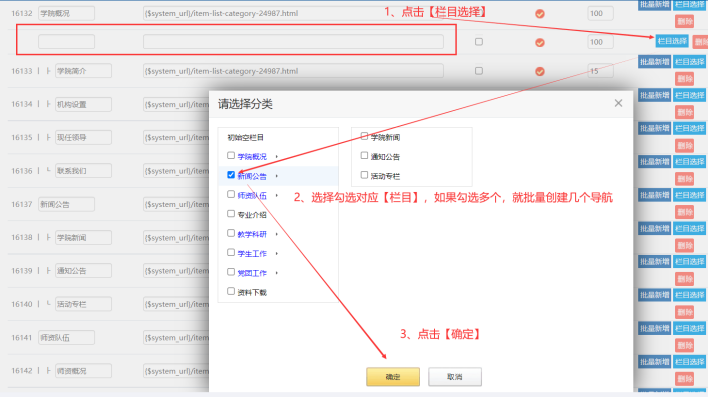Click the empty name input field in red box
This screenshot has width=708, height=398.
[66, 42]
